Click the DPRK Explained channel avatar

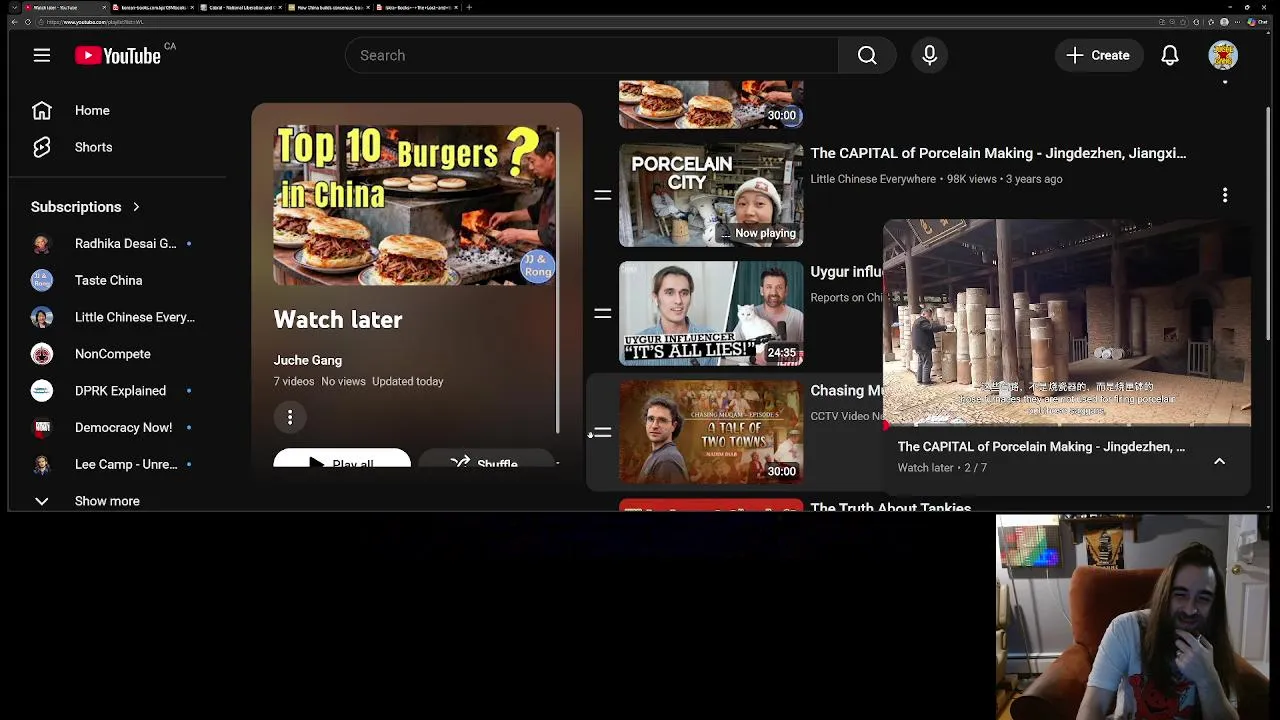[x=42, y=390]
